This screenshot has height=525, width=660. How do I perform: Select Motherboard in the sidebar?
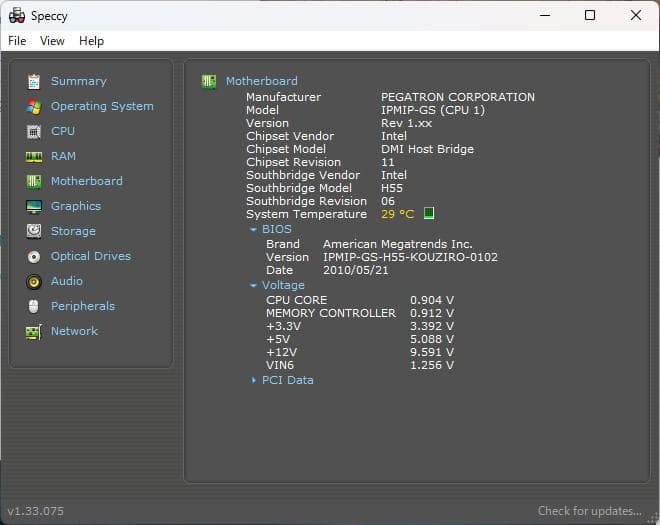tap(87, 181)
